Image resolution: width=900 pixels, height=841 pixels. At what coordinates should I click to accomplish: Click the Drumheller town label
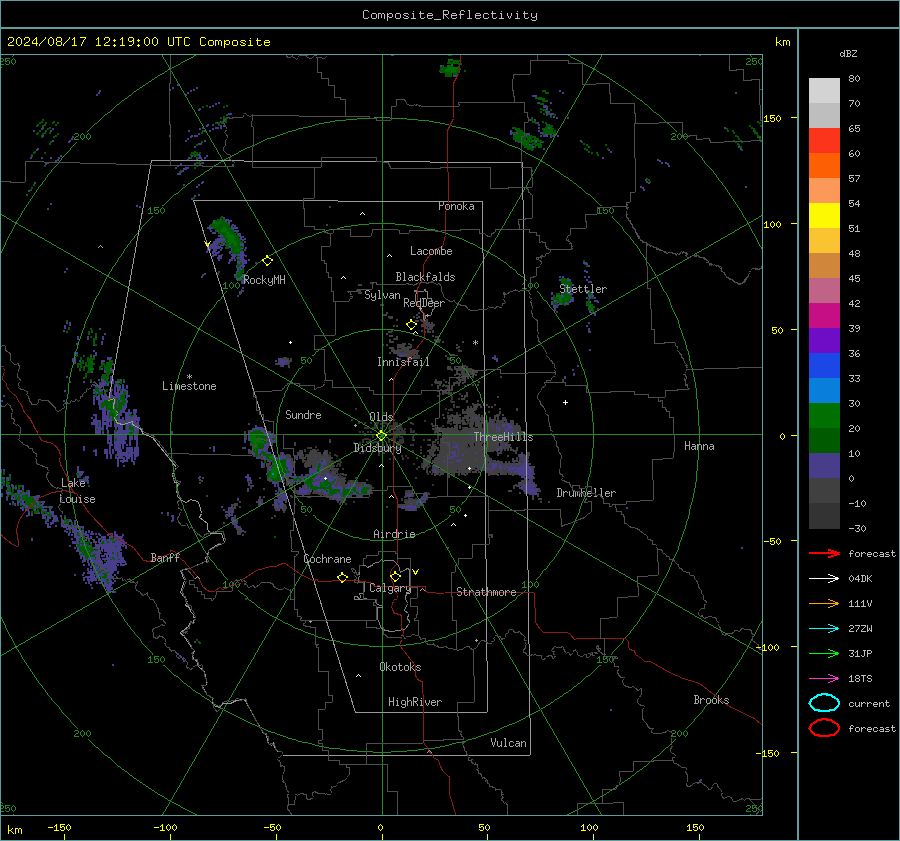pos(586,493)
